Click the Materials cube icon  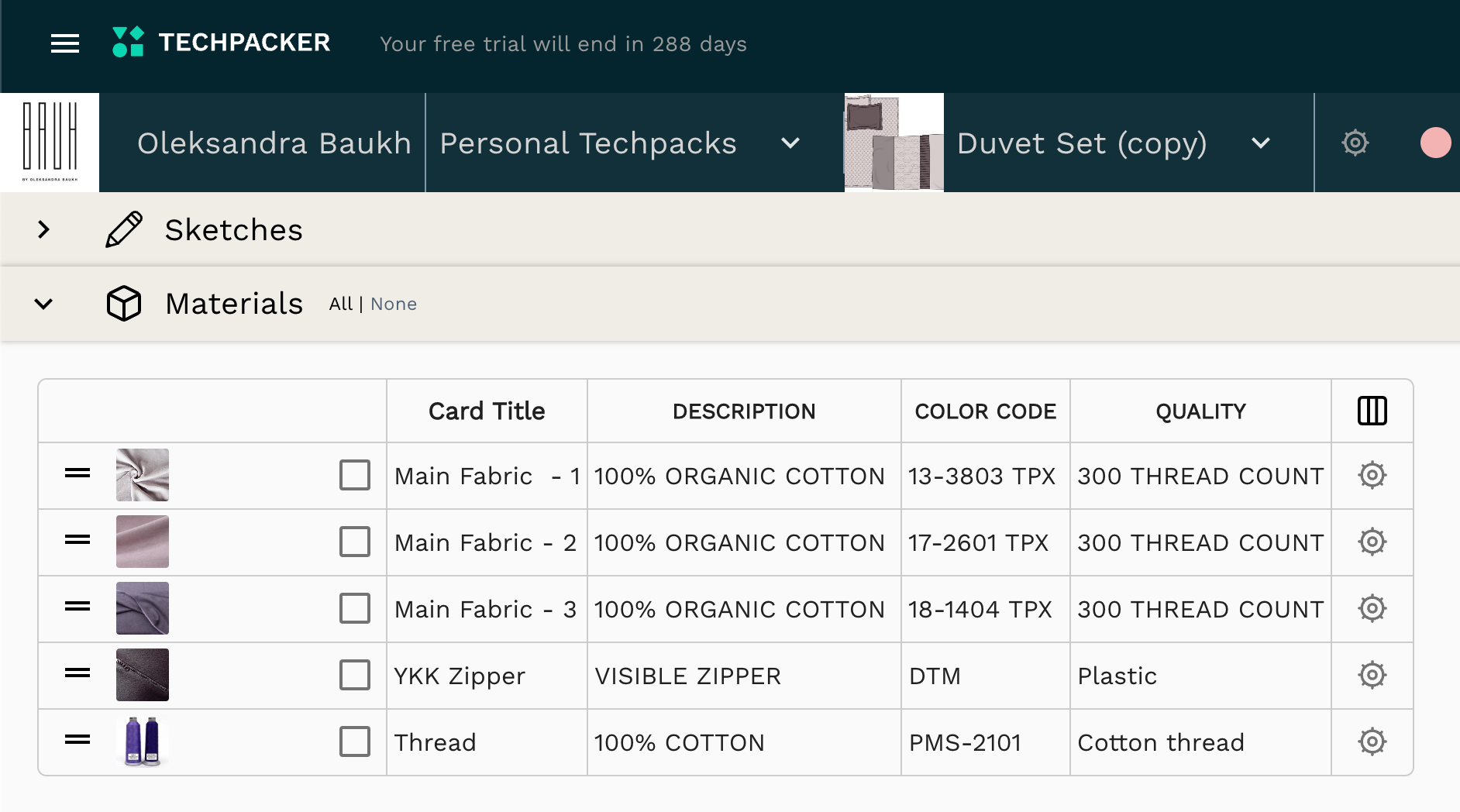[x=124, y=303]
